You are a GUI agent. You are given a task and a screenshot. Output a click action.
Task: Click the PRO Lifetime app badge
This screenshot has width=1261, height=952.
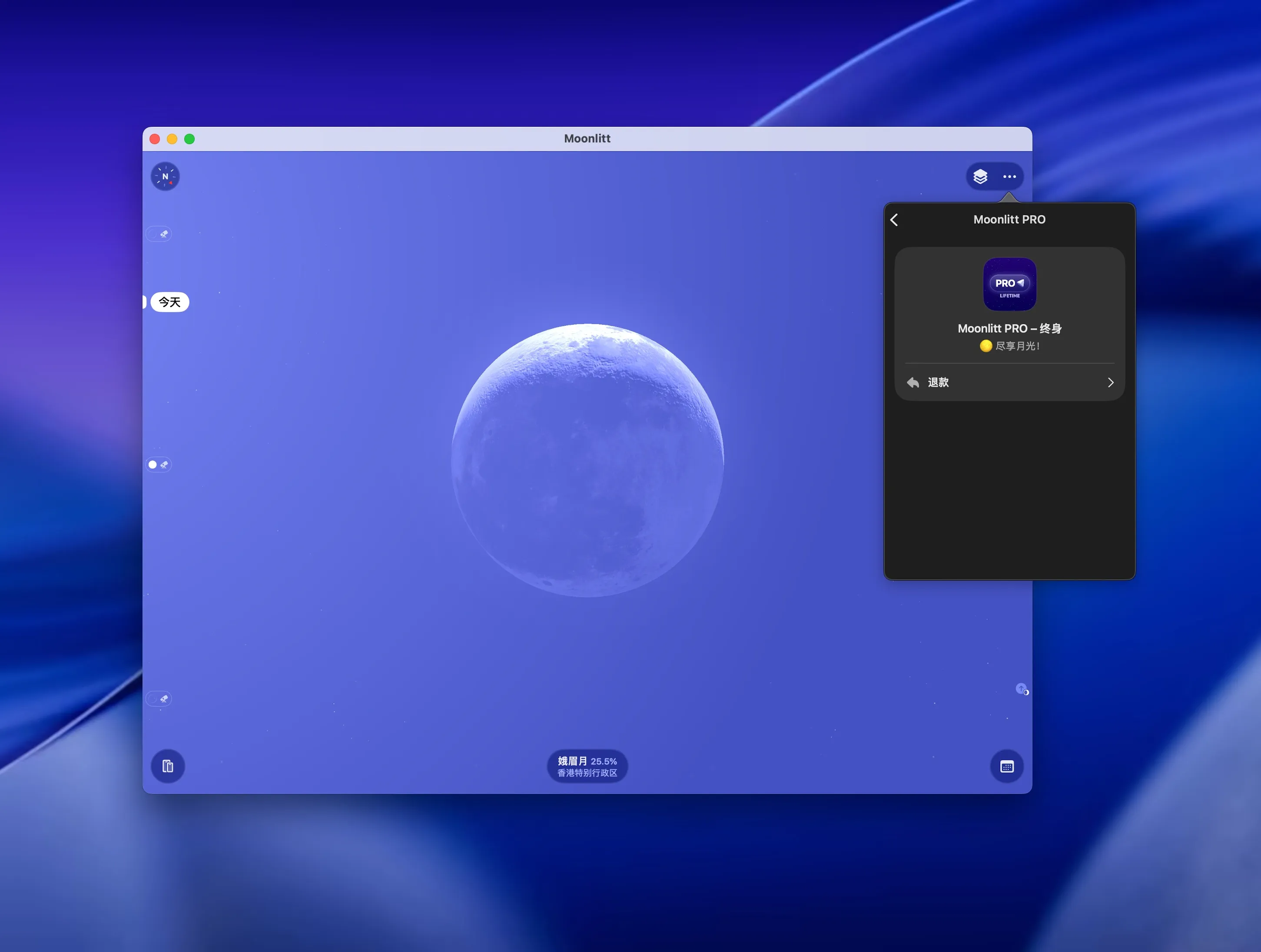[1009, 284]
